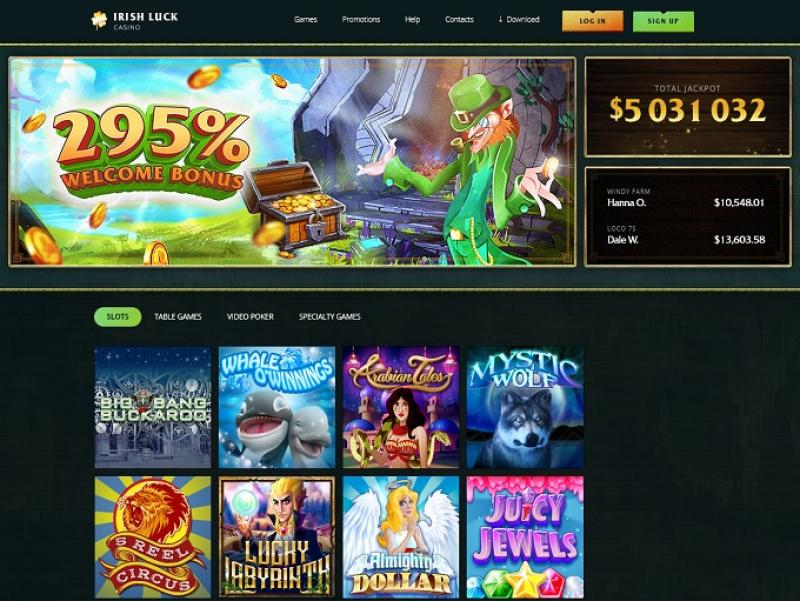Open the Games menu in header
Viewport: 800px width, 601px height.
[306, 19]
